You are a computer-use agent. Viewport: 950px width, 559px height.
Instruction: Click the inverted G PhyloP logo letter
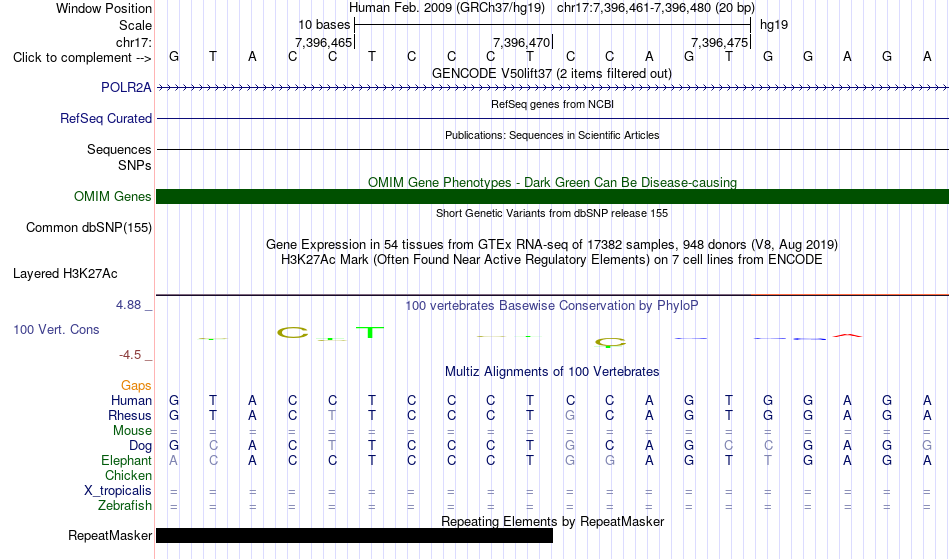[x=610, y=343]
